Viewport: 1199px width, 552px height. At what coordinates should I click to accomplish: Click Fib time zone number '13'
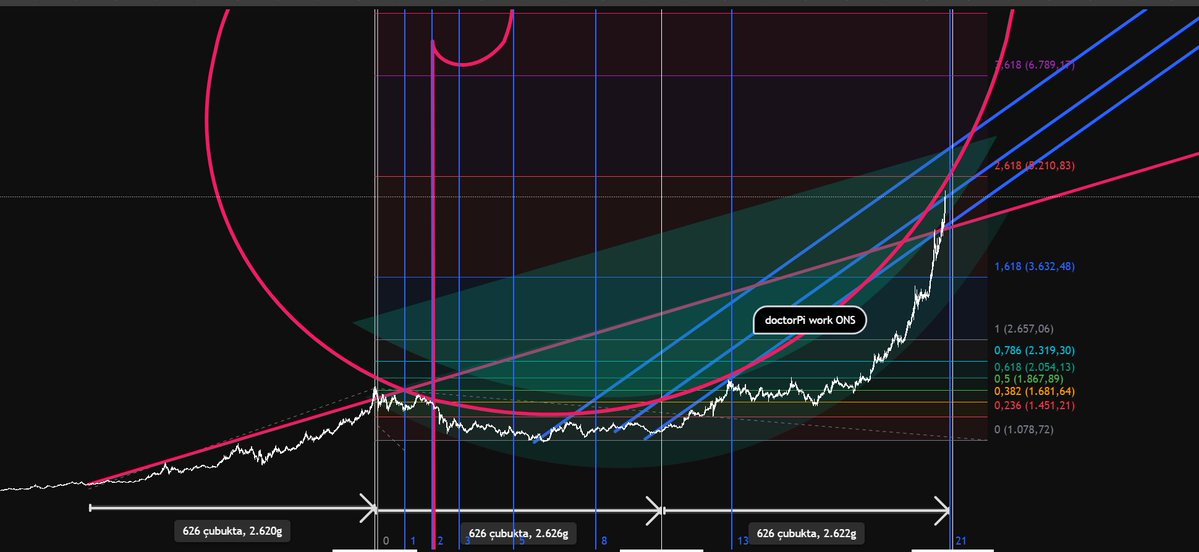tap(743, 541)
